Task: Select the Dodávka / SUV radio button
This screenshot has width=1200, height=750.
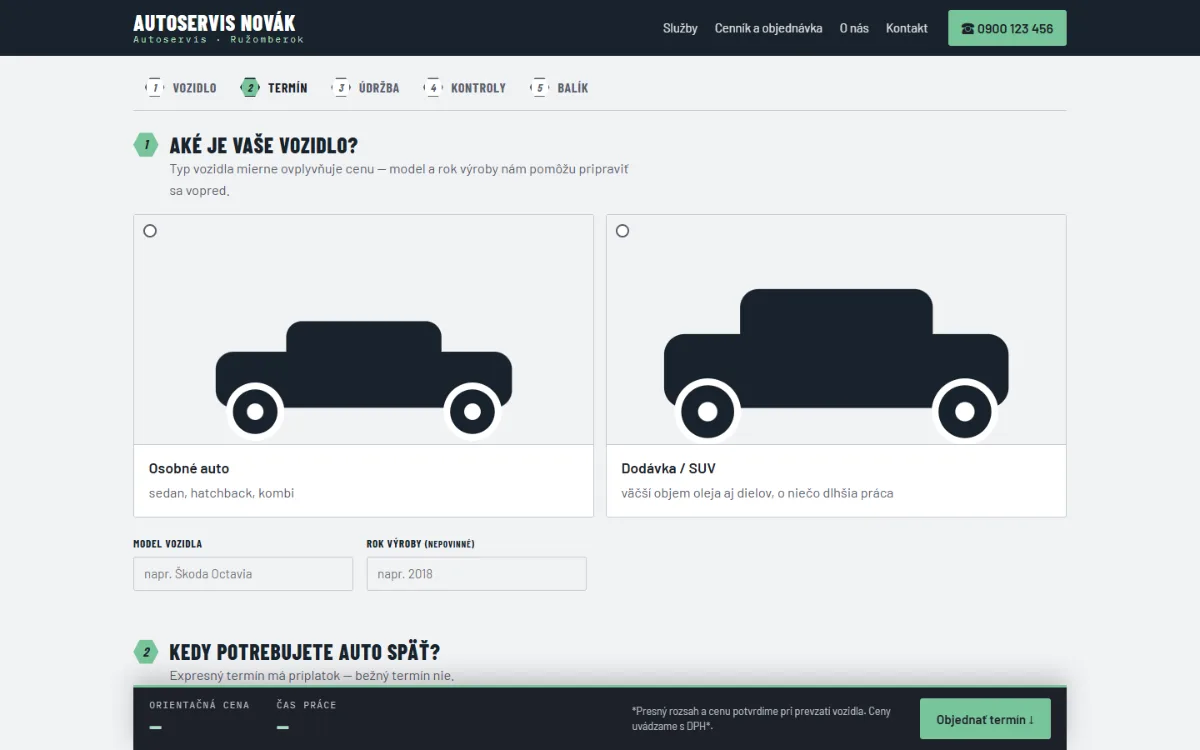Action: (622, 231)
